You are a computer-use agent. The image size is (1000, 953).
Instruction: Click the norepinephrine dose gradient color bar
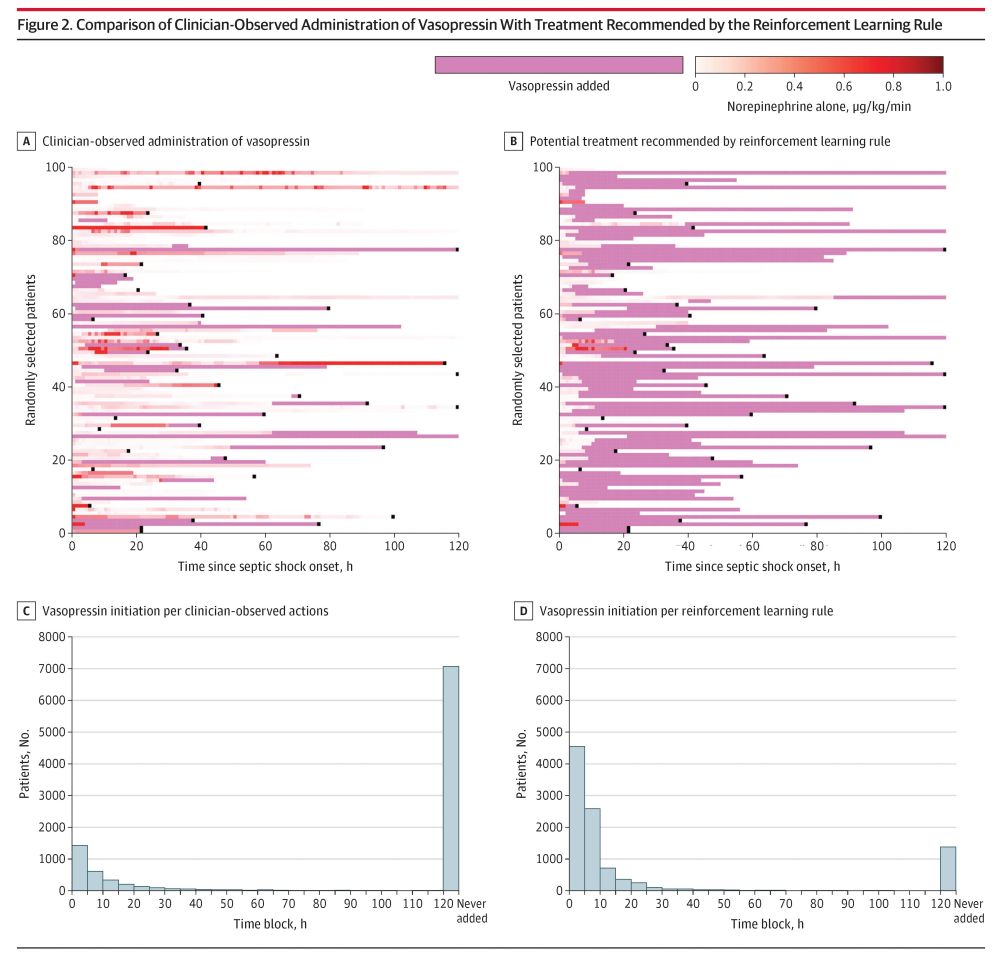point(819,65)
